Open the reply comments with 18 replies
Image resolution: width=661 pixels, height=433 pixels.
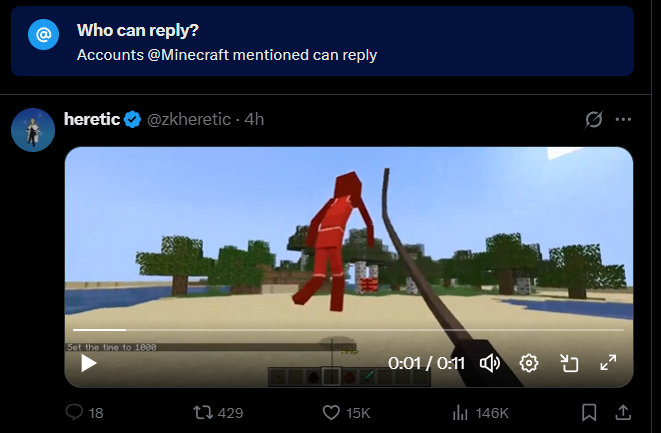[84, 412]
